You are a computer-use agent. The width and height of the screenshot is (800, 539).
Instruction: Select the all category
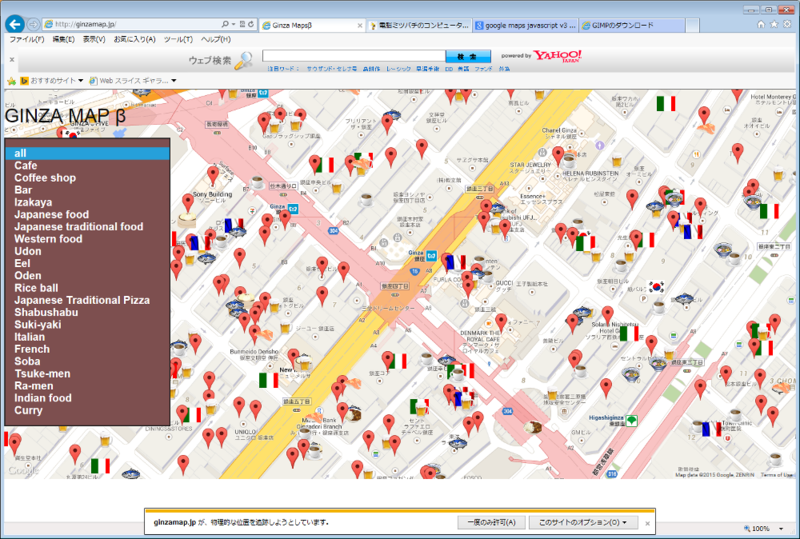[87, 153]
